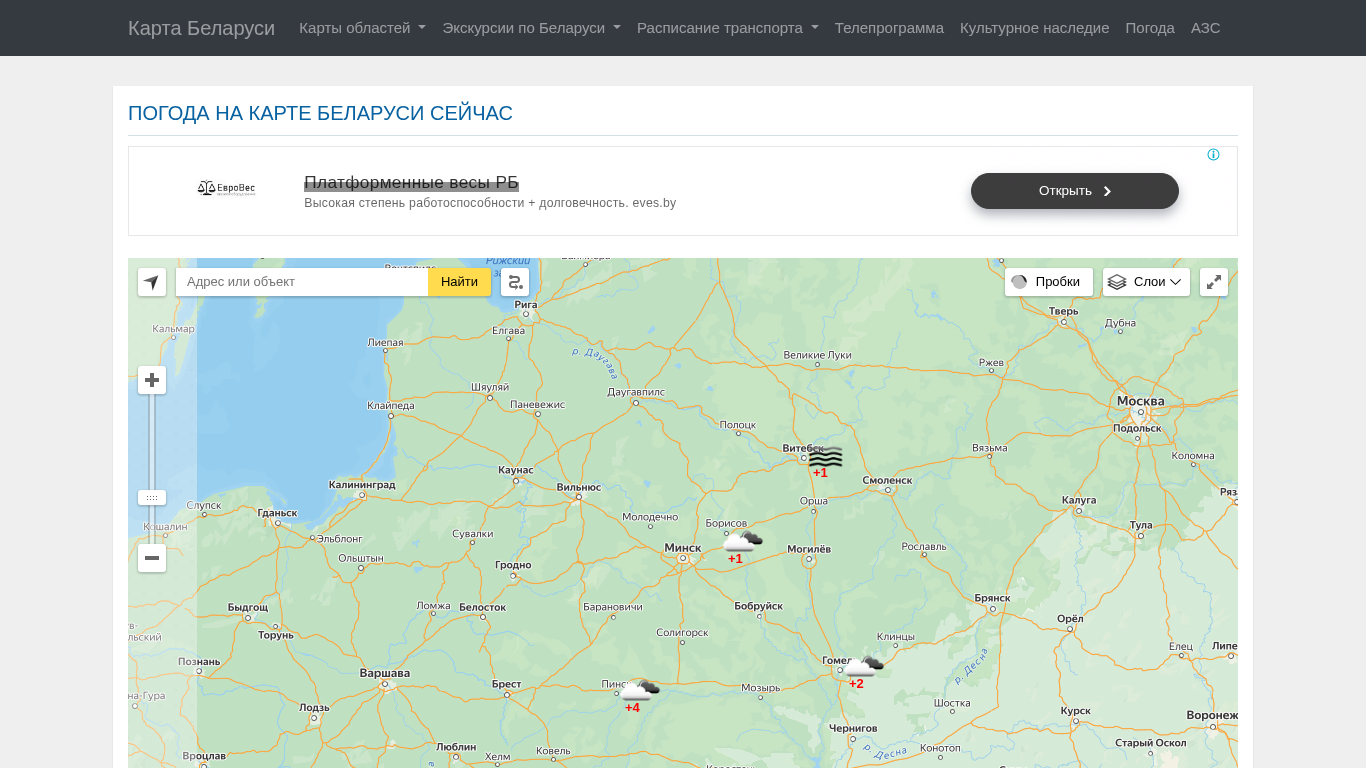Expand the map to fullscreen
This screenshot has width=1366, height=768.
[1213, 282]
